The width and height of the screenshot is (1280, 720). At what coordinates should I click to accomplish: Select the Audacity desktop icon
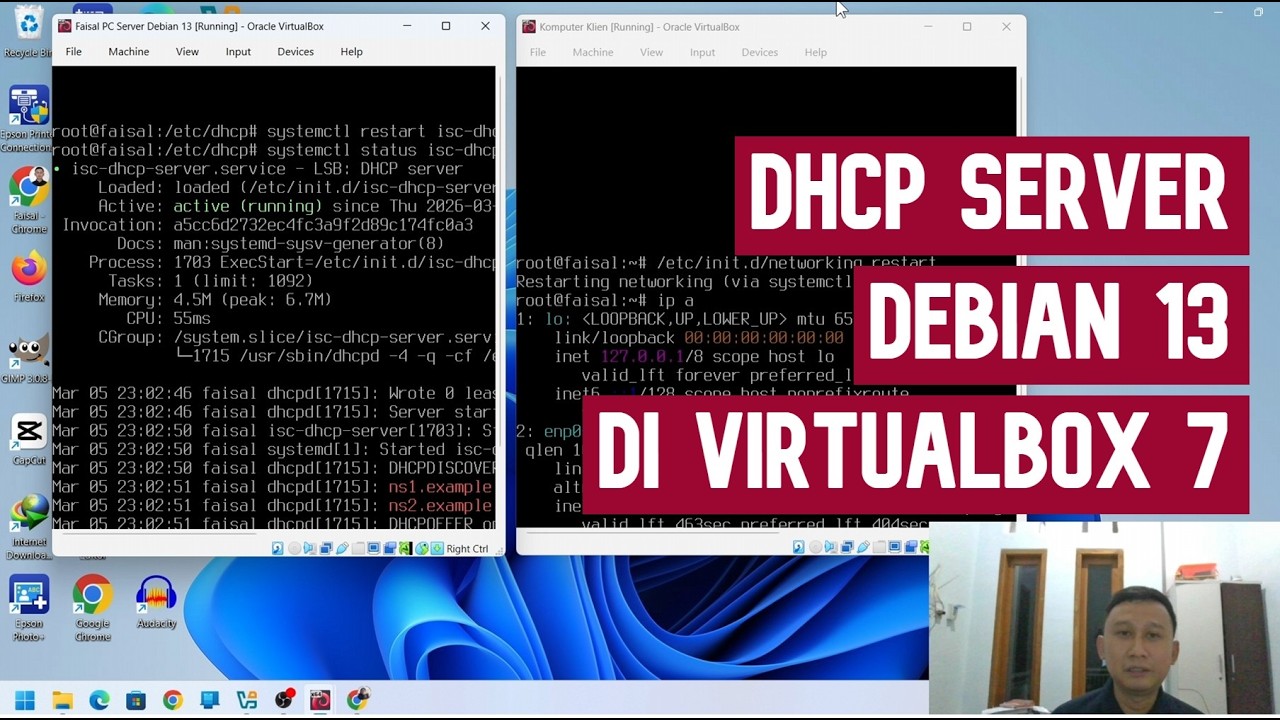156,603
